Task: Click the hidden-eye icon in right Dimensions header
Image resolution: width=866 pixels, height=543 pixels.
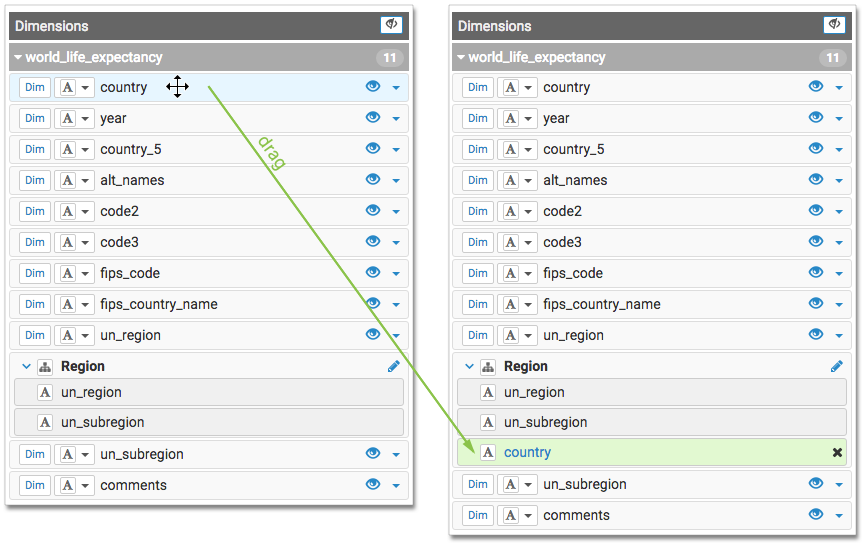Action: 833,25
